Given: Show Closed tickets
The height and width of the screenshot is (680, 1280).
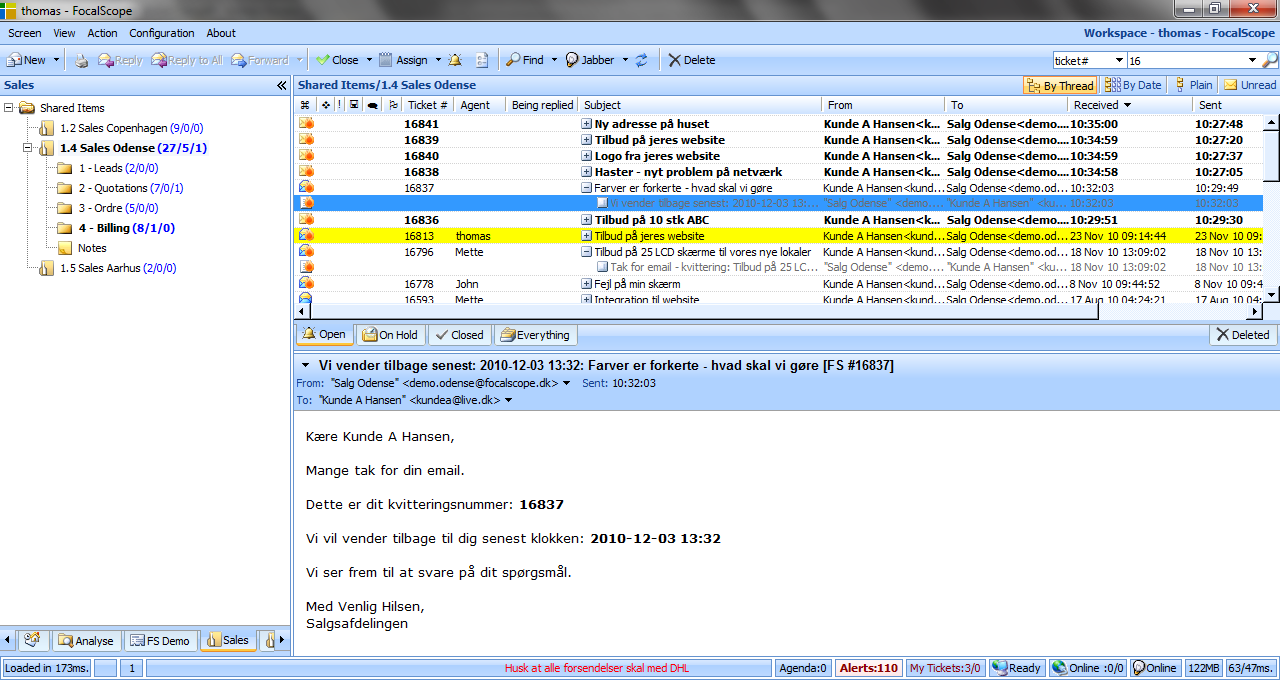Looking at the screenshot, I should point(458,335).
